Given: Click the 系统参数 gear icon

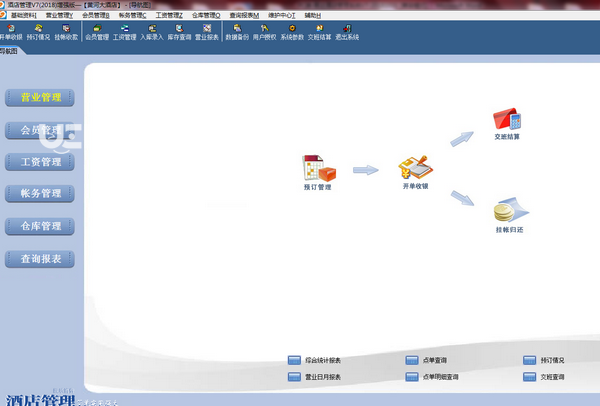Looking at the screenshot, I should click(x=292, y=32).
